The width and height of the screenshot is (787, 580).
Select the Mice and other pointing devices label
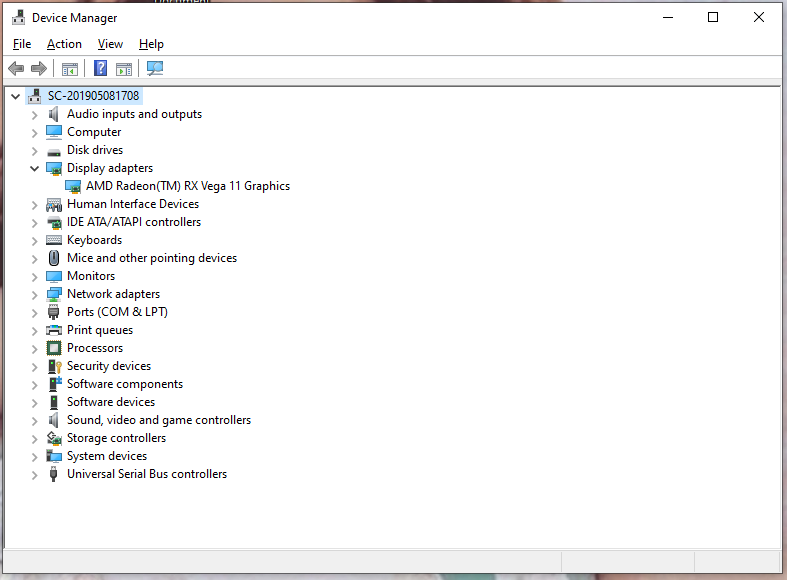(x=152, y=258)
